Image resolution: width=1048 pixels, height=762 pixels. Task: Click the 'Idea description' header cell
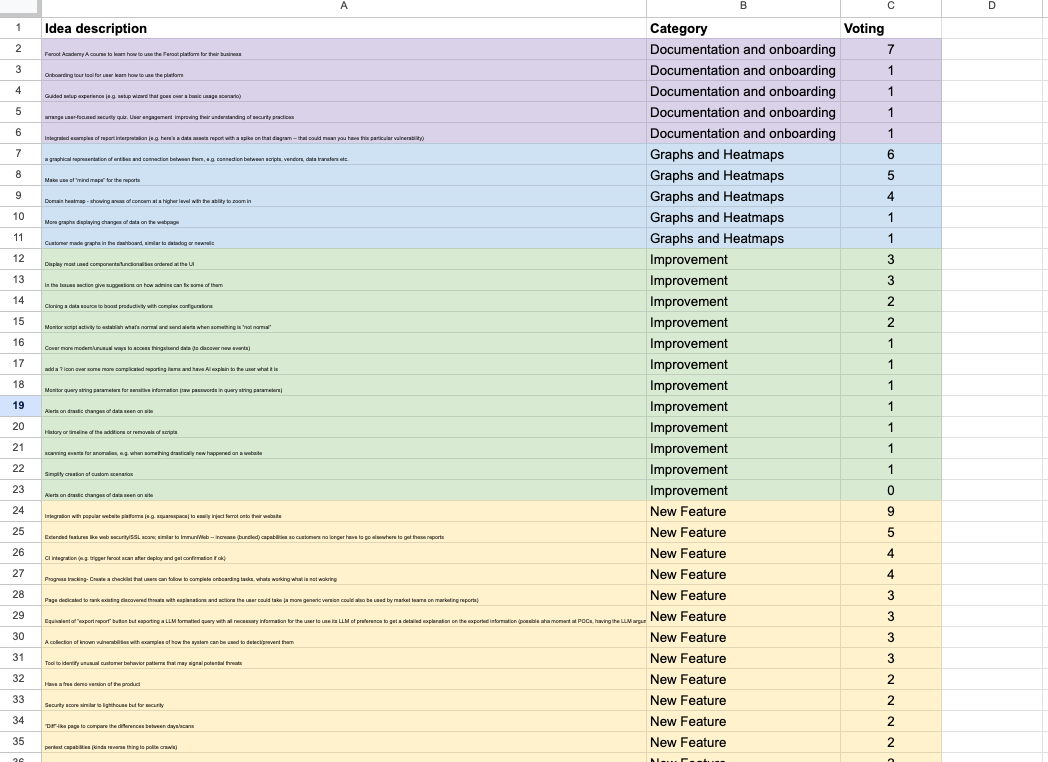[x=344, y=28]
